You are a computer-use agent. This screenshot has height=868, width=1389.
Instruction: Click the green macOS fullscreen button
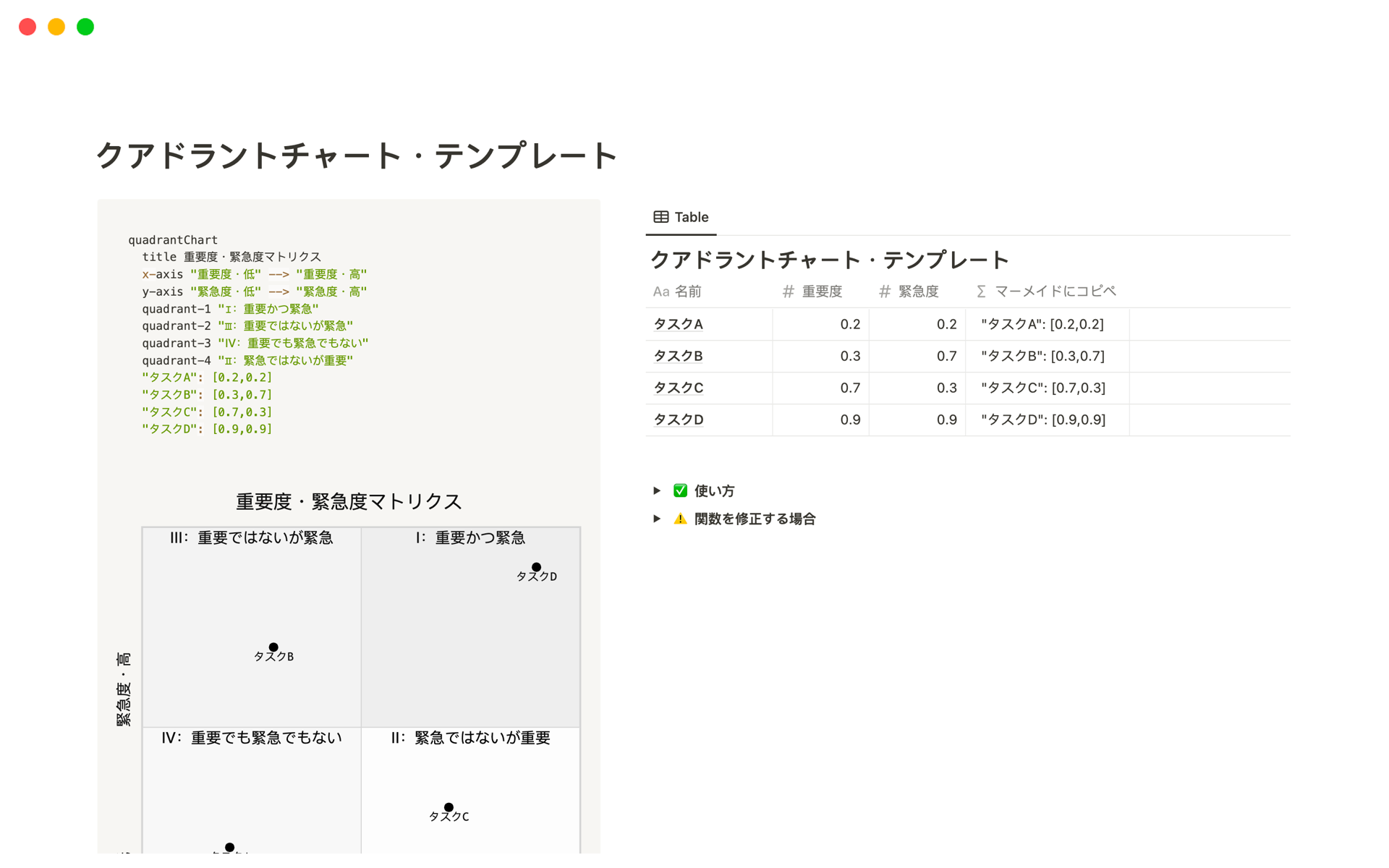point(85,27)
